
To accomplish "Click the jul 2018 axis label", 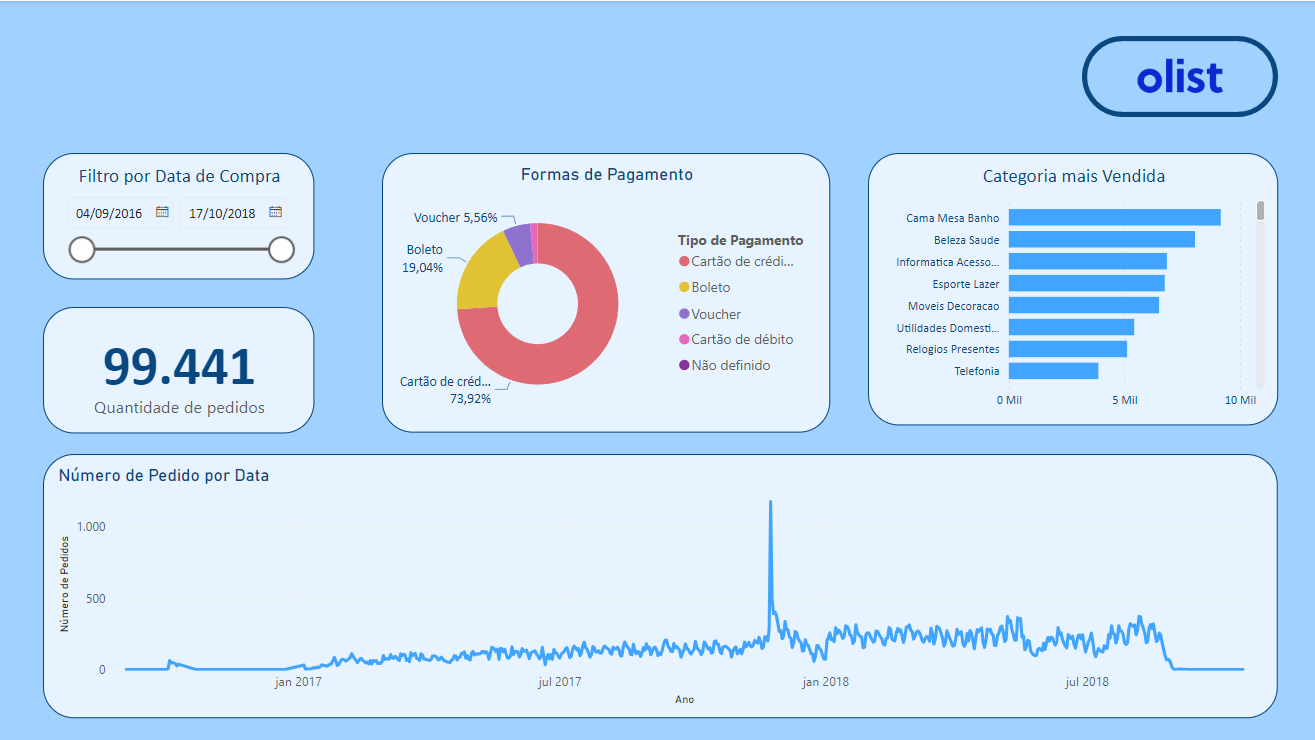I will tap(1087, 682).
